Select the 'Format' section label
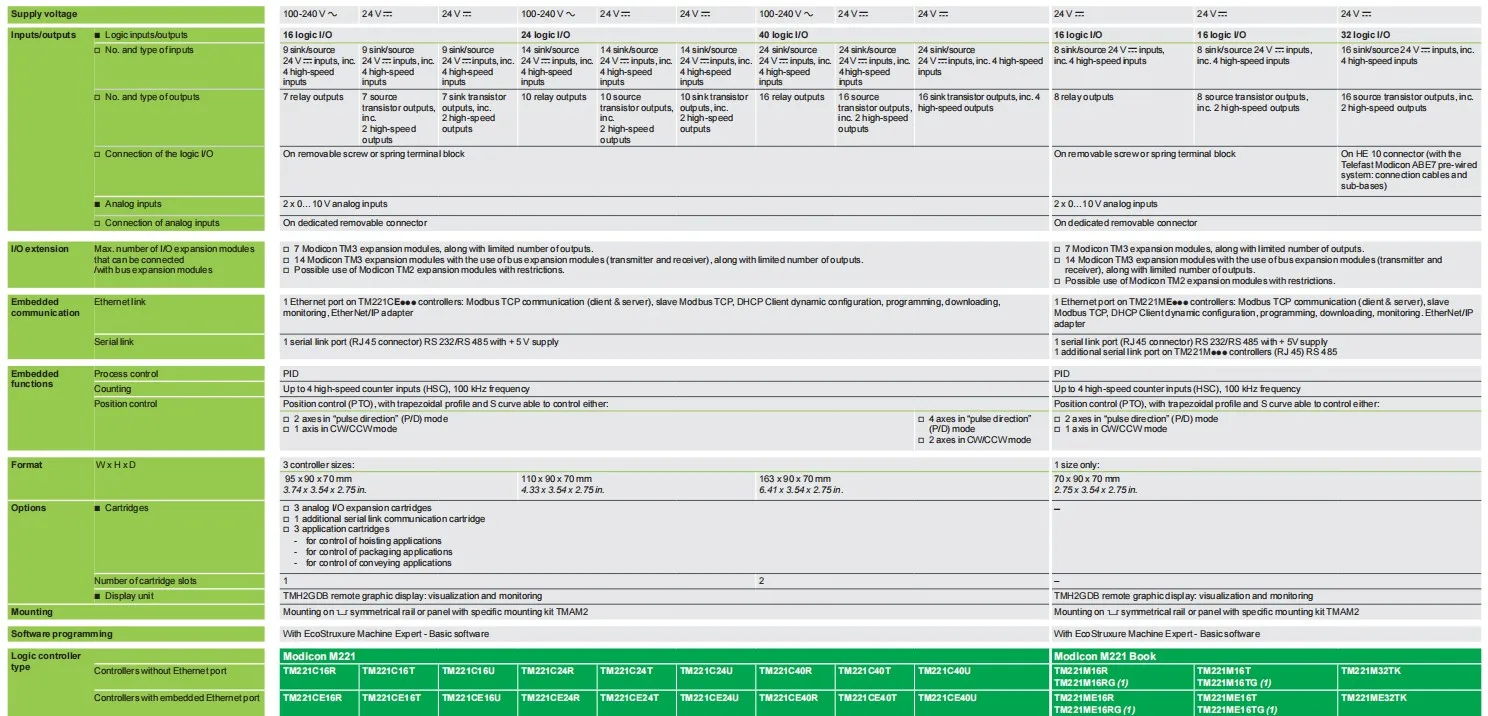The height and width of the screenshot is (716, 1488). coord(26,465)
